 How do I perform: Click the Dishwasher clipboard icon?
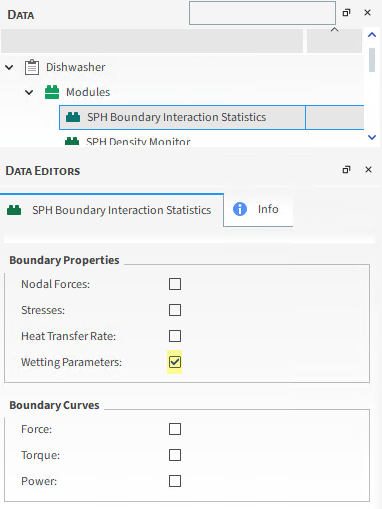32,67
